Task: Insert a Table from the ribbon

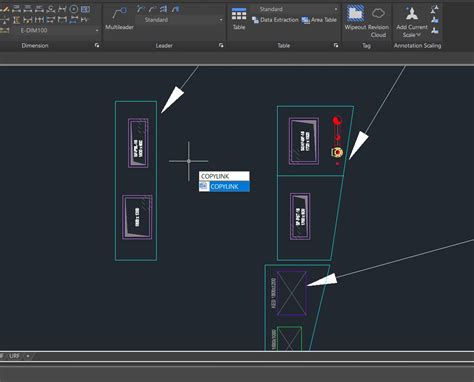Action: coord(239,19)
